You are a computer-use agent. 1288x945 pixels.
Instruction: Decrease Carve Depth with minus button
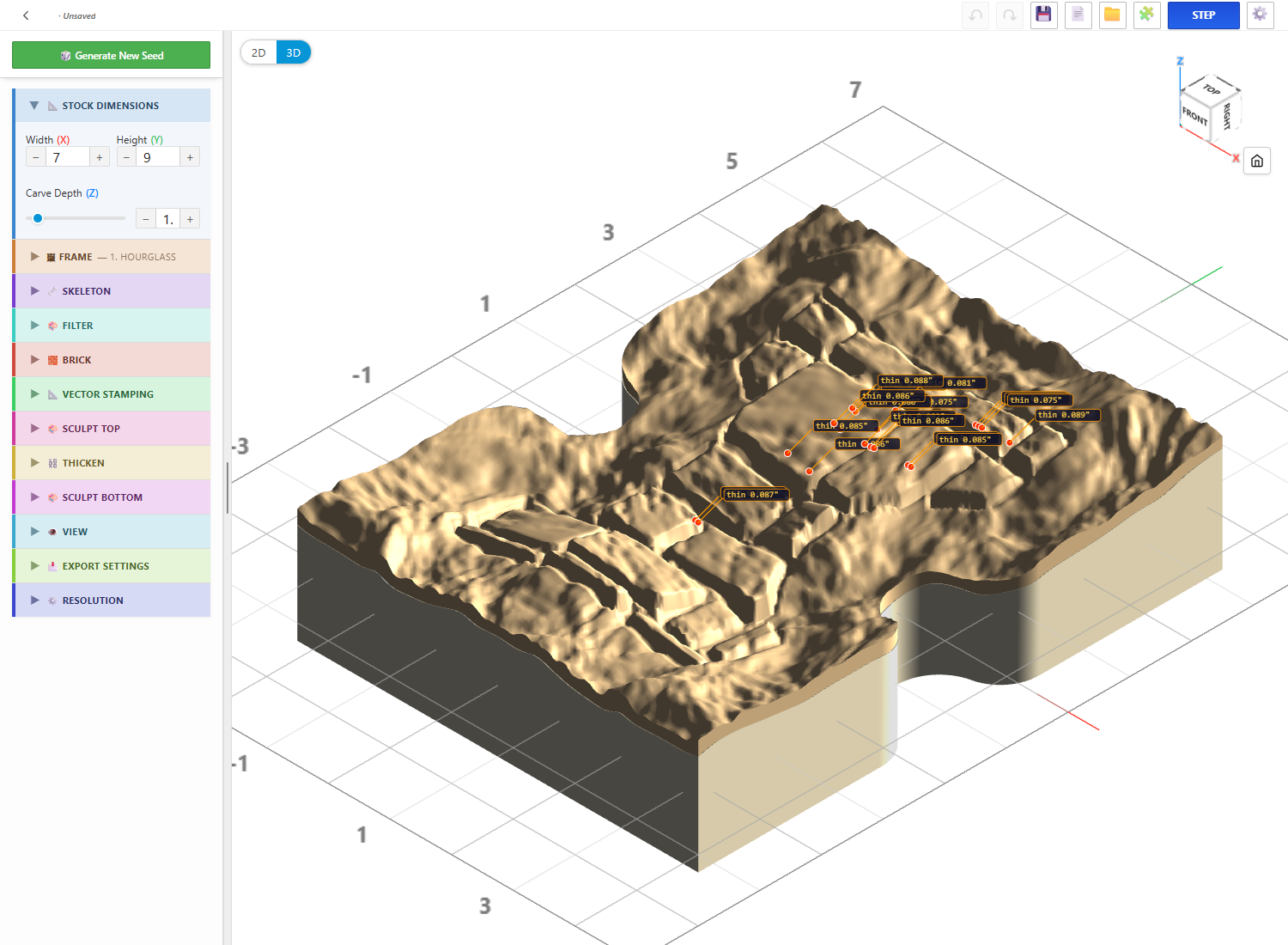tap(145, 219)
